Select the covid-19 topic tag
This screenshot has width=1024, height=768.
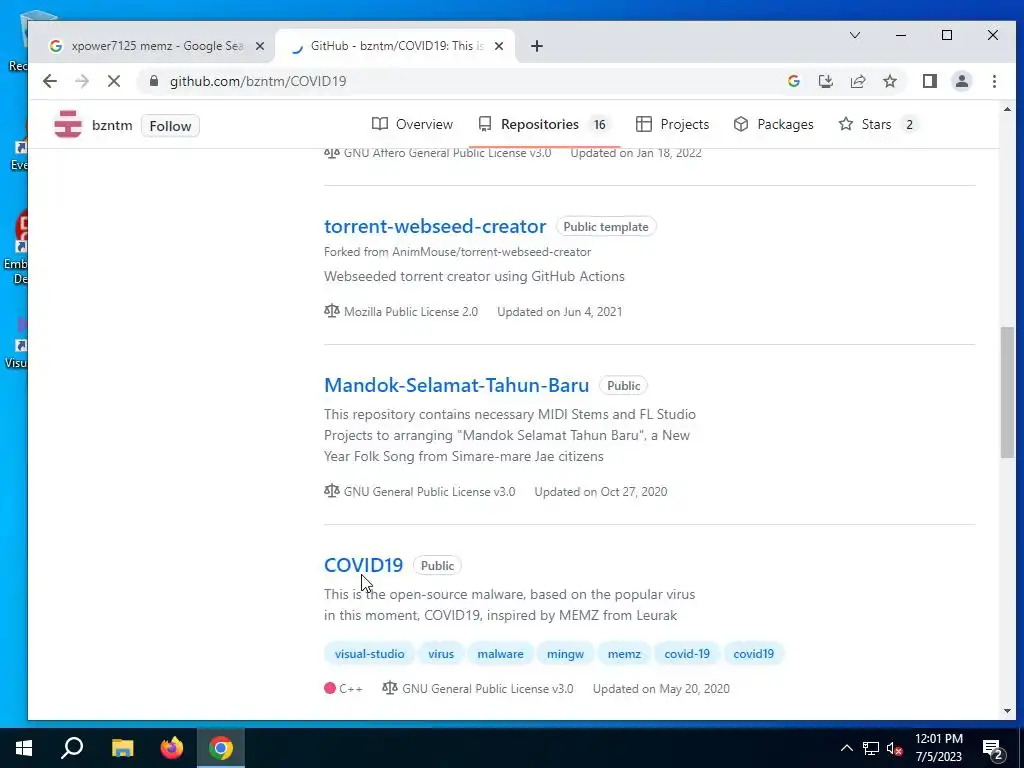coord(687,654)
